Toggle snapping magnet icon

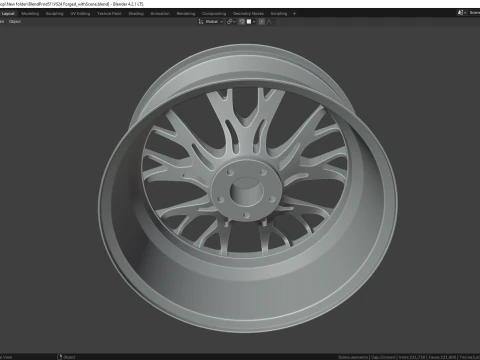(242, 22)
